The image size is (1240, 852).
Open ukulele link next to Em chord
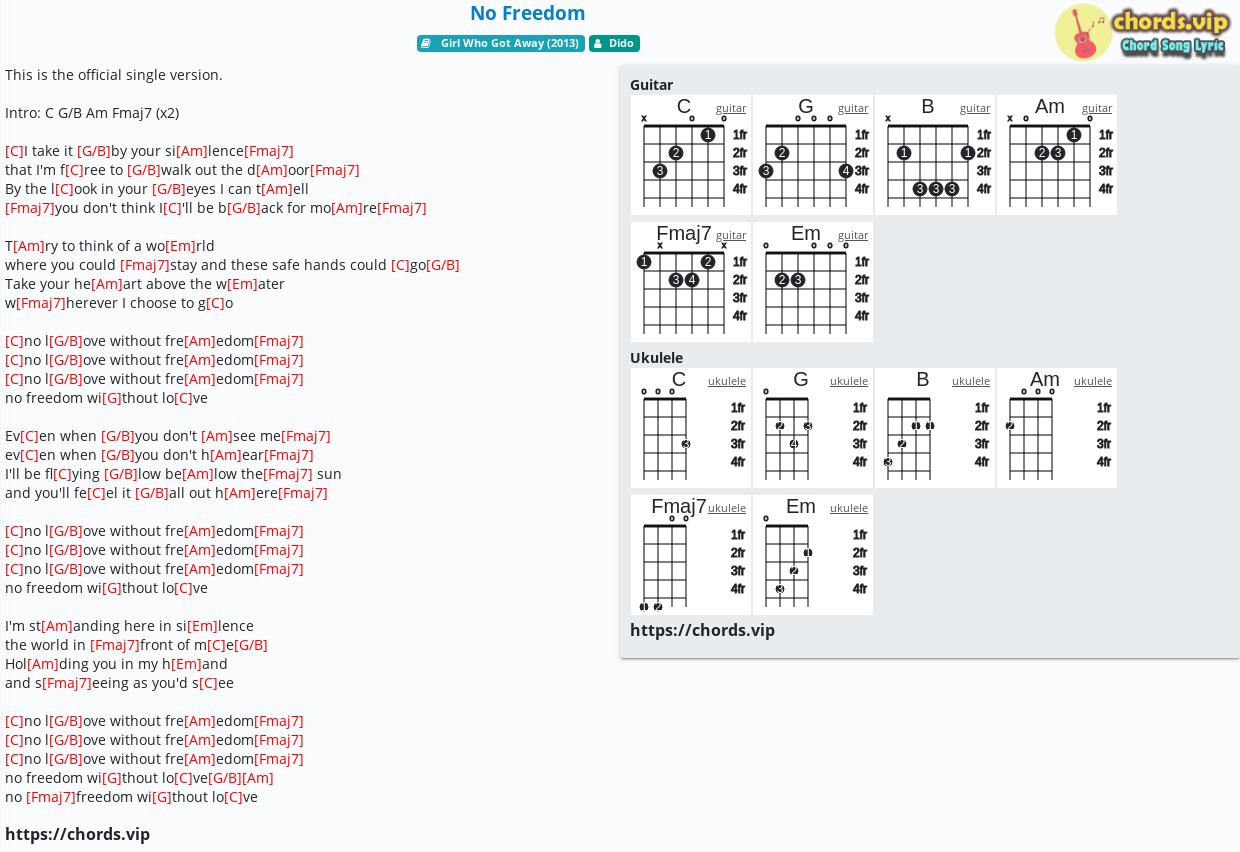[849, 508]
